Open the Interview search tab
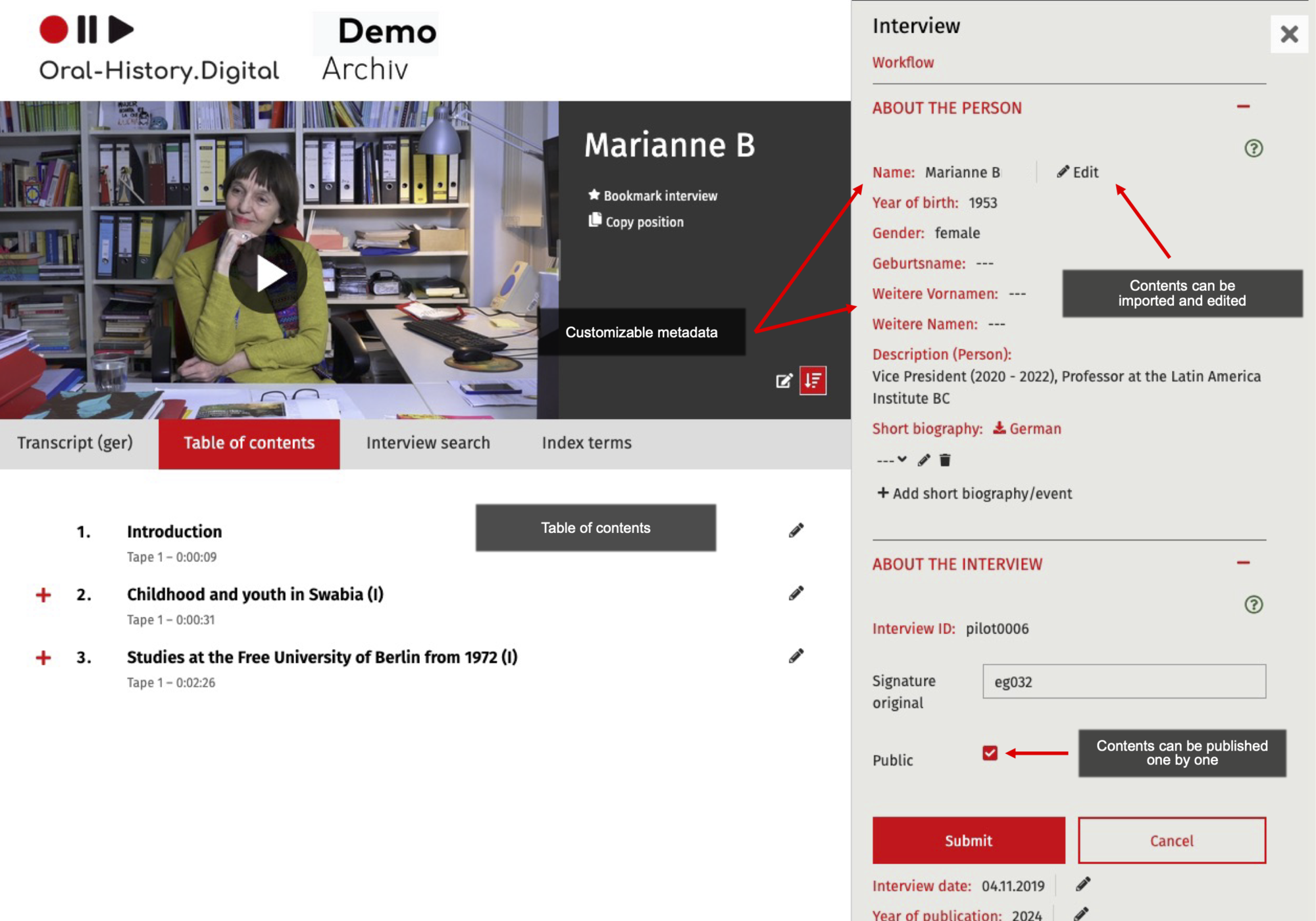Image resolution: width=1316 pixels, height=921 pixels. [x=428, y=443]
